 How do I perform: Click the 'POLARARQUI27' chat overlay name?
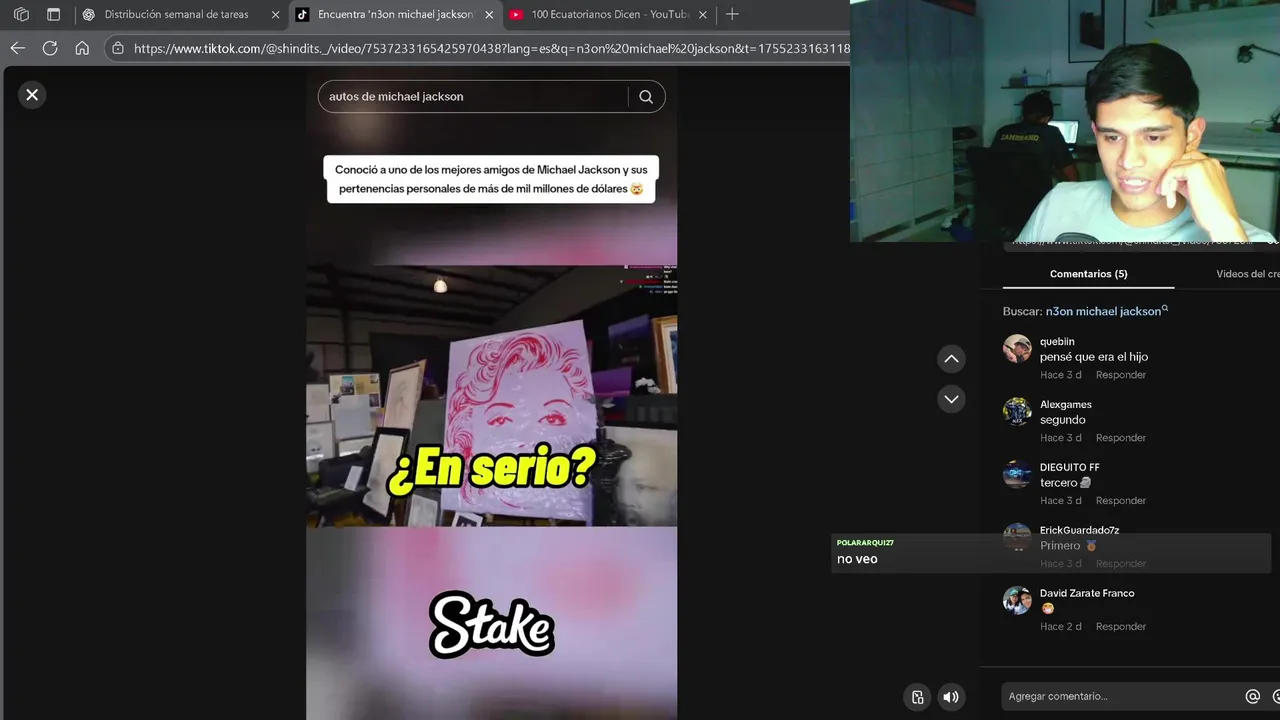(x=865, y=543)
